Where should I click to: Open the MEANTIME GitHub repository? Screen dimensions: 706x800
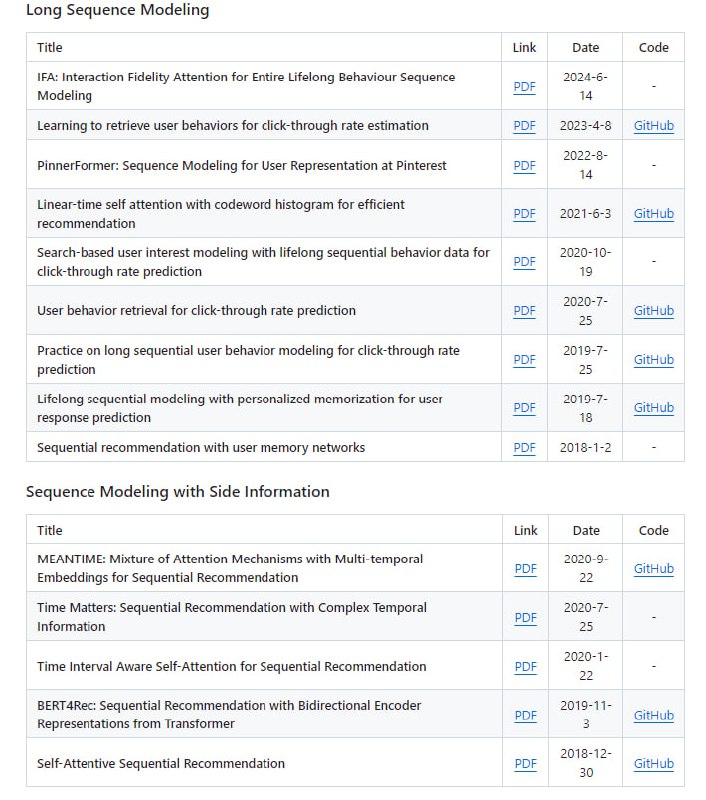click(x=653, y=569)
